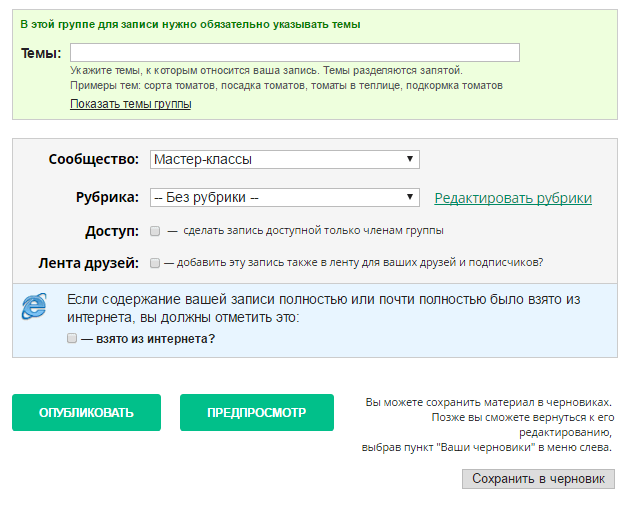Click 'Сохранить в черновик' button
Screen dimensions: 627x508
pos(538,479)
